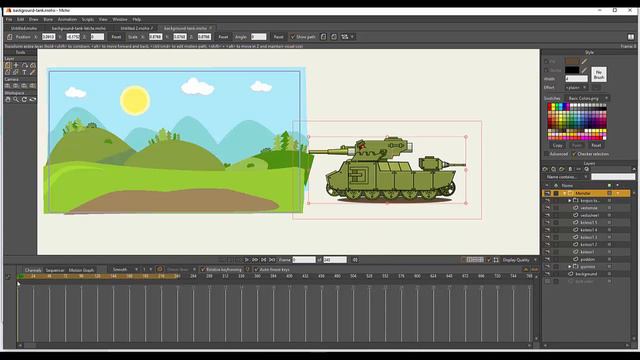Click the Copy button in Style panel
This screenshot has width=640, height=360.
click(x=558, y=145)
